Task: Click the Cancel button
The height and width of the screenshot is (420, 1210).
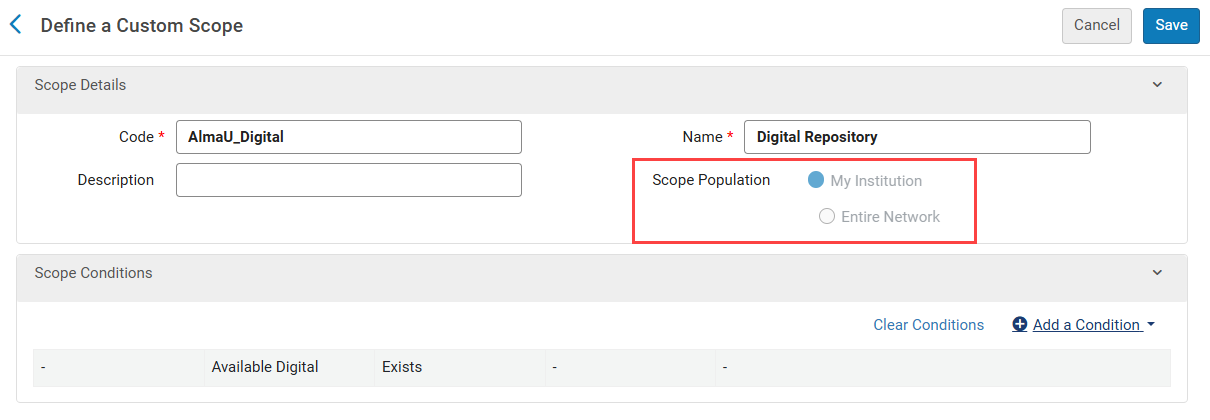Action: click(x=1097, y=26)
